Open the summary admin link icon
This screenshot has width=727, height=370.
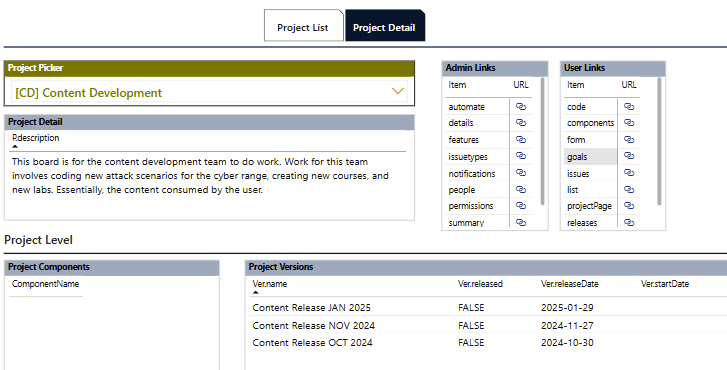click(x=521, y=223)
